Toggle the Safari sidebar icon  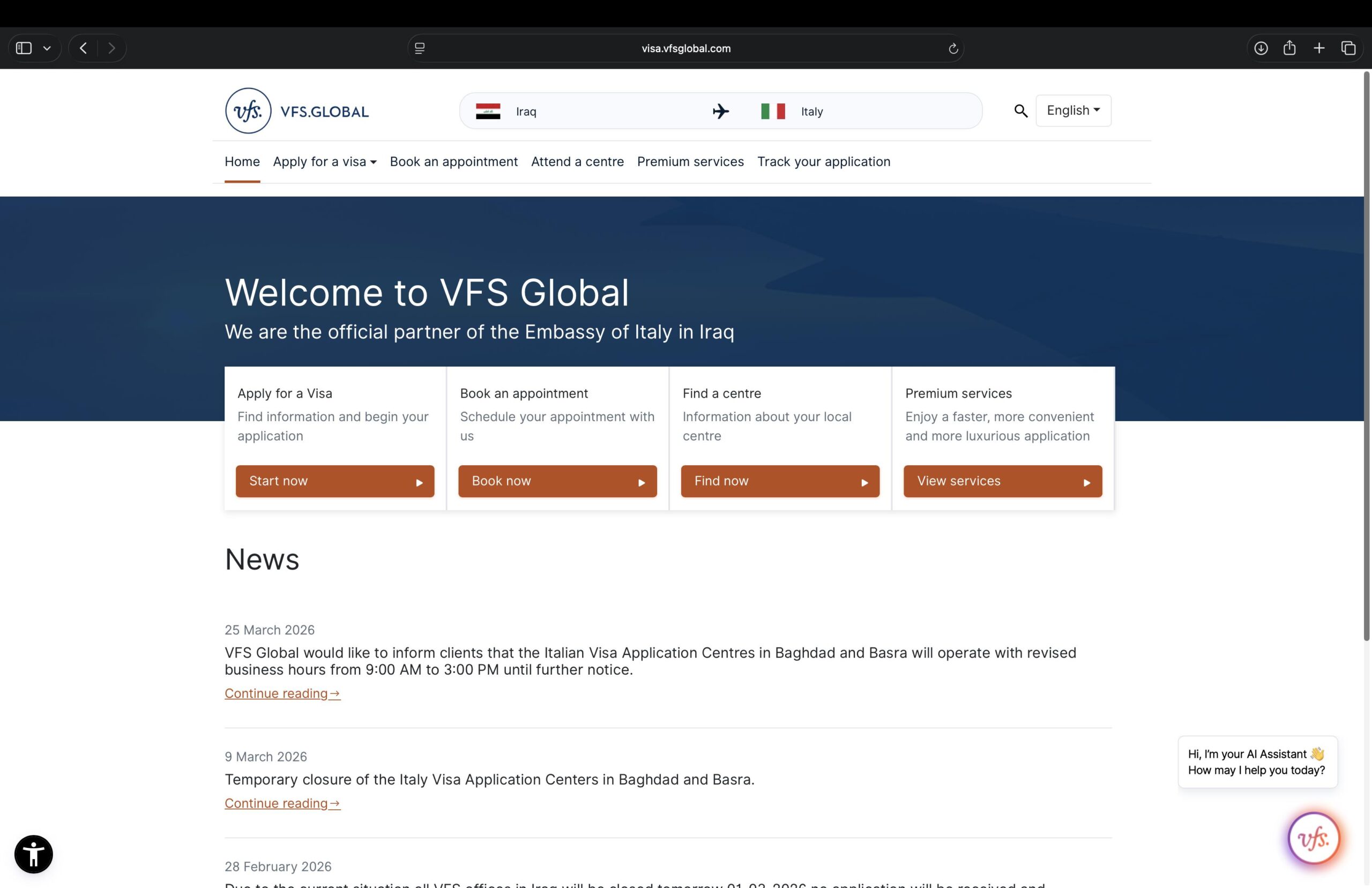[x=24, y=48]
